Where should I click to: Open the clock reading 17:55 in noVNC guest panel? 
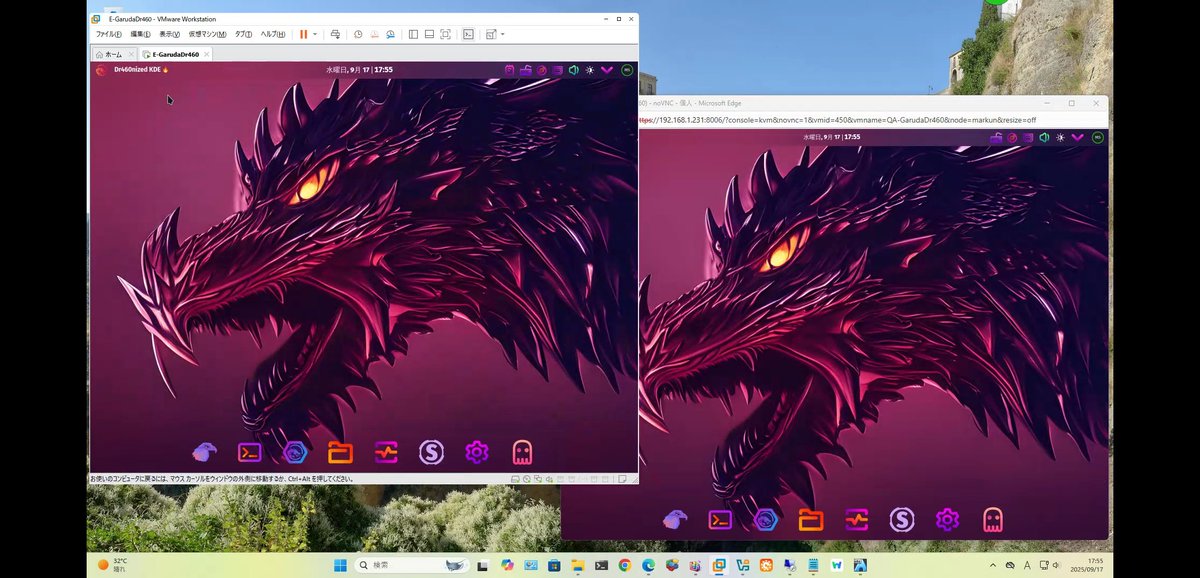(851, 137)
